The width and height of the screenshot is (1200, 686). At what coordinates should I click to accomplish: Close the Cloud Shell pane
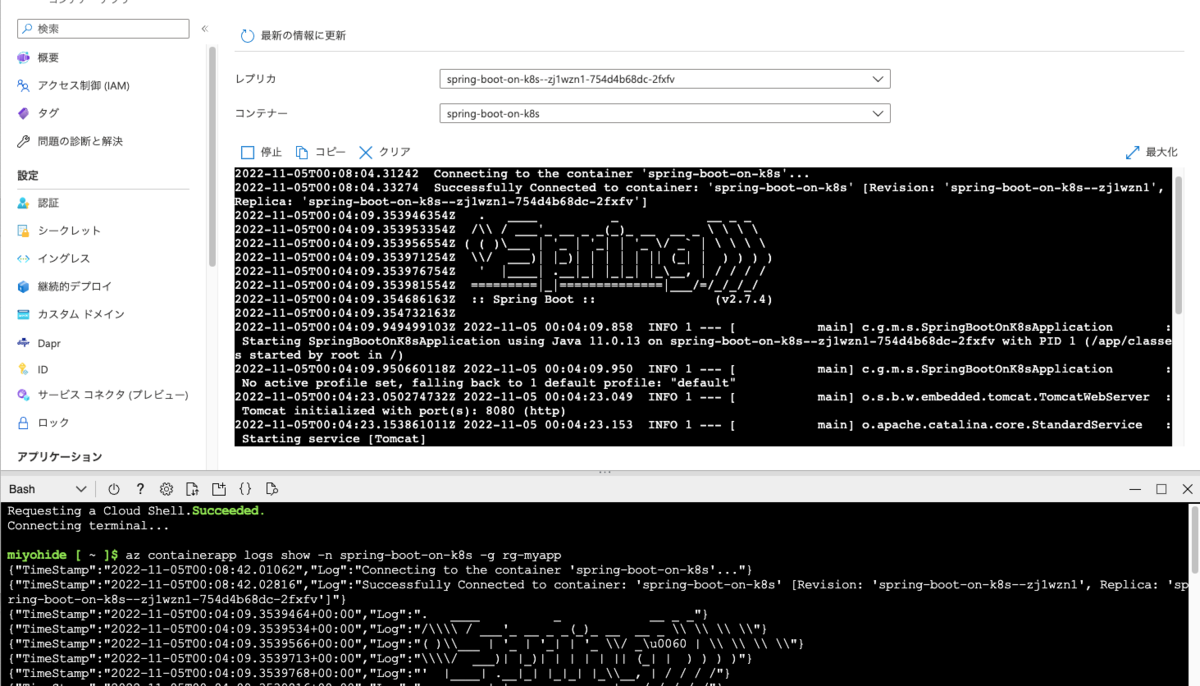(x=1187, y=489)
